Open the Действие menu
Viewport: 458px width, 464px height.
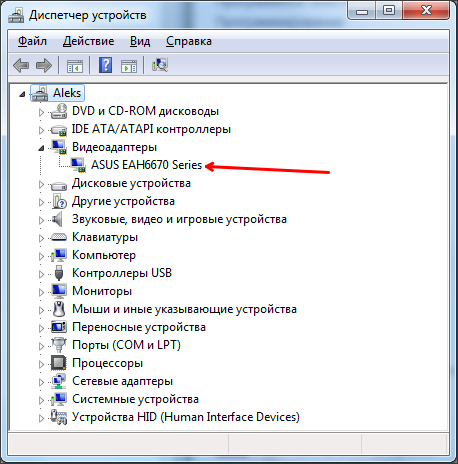tap(89, 41)
